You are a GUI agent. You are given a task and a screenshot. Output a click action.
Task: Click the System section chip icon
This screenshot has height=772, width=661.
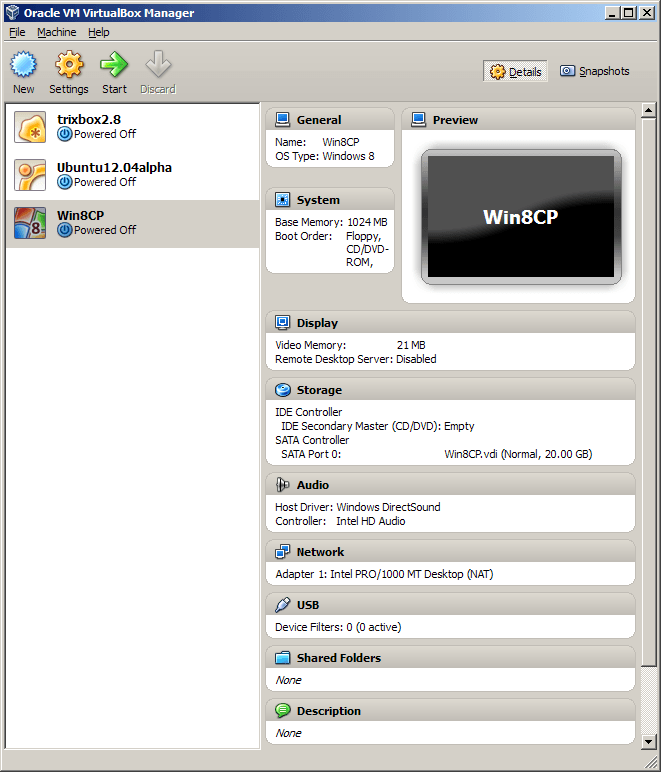[x=283, y=199]
